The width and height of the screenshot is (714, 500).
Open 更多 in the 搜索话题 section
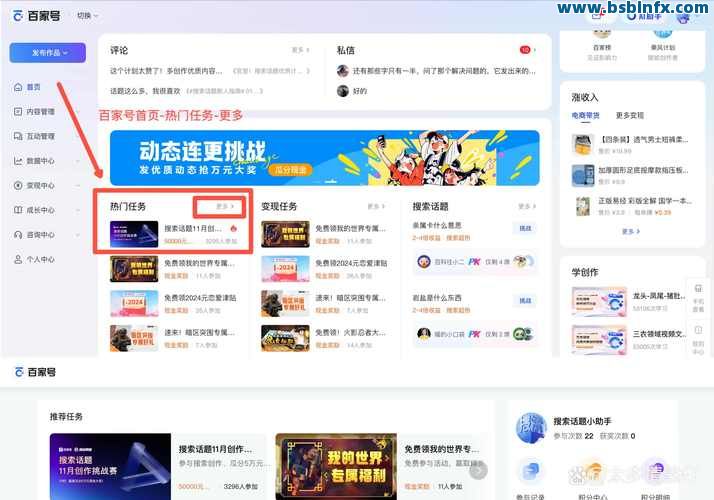pos(527,207)
